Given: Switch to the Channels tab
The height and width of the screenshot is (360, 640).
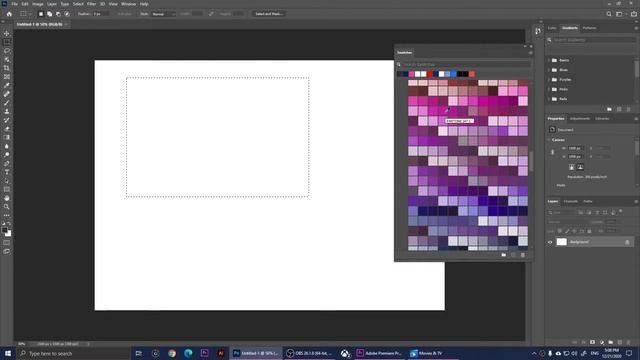Looking at the screenshot, I should (571, 201).
